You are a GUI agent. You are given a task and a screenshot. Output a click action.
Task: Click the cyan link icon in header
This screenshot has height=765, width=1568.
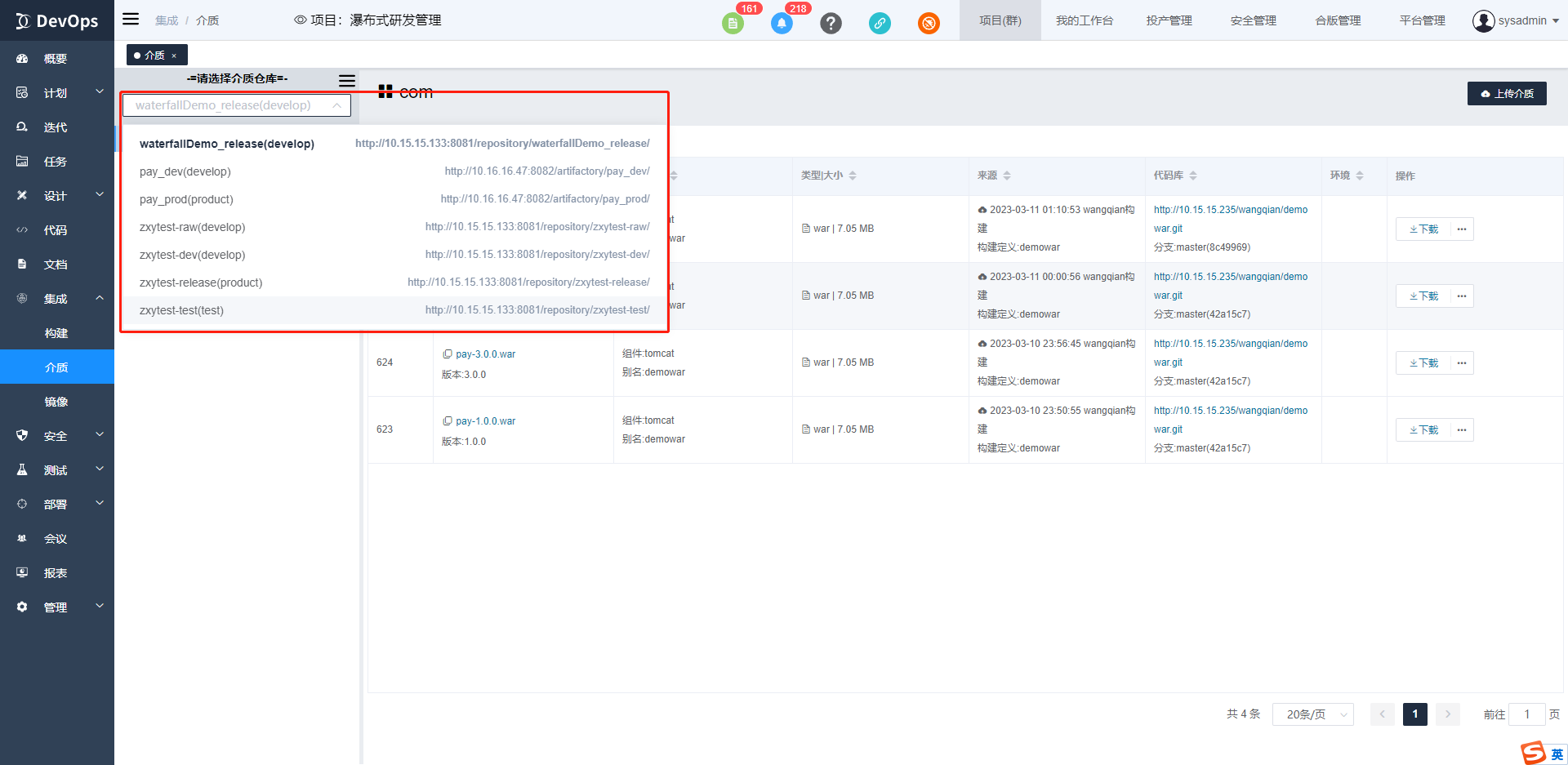[x=880, y=24]
